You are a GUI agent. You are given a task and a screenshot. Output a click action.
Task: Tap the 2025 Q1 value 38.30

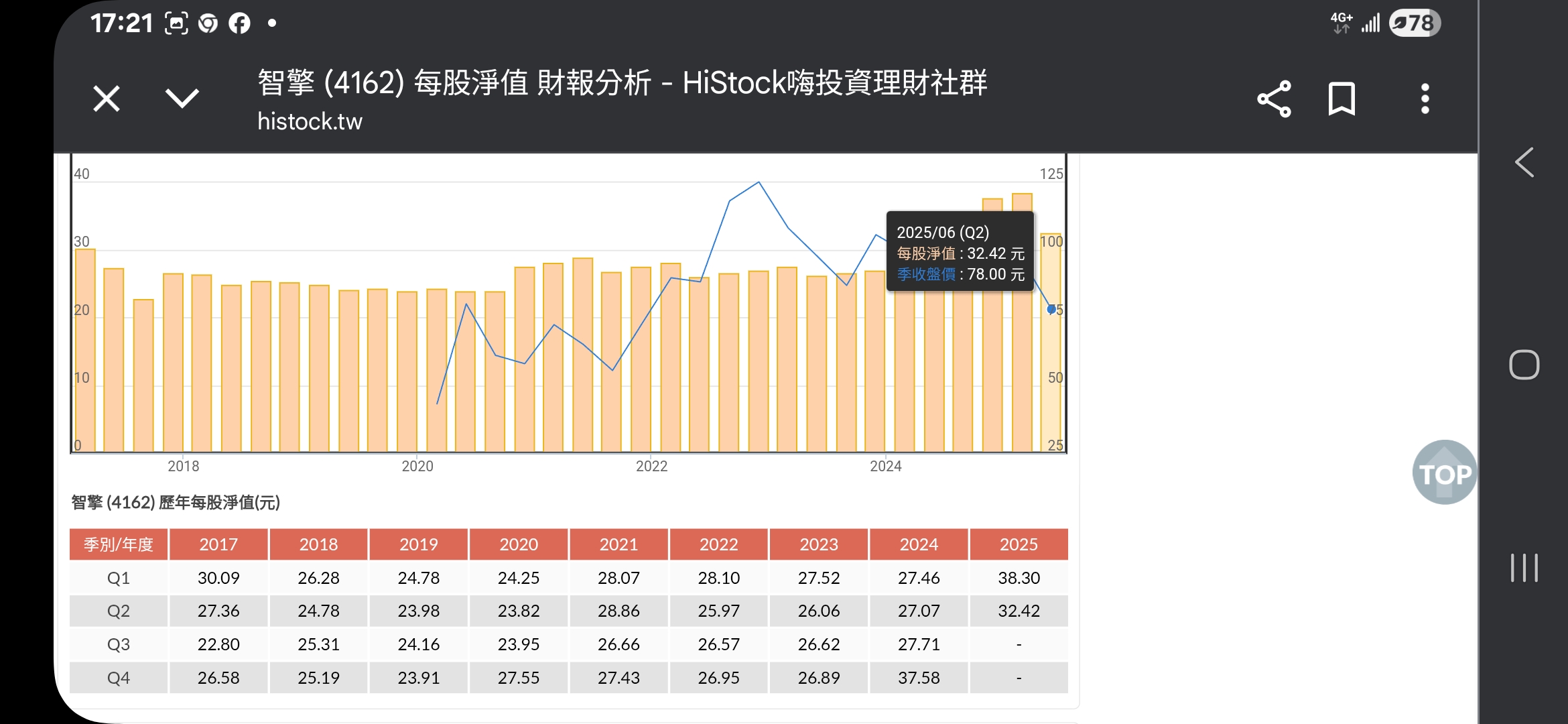click(x=1019, y=578)
